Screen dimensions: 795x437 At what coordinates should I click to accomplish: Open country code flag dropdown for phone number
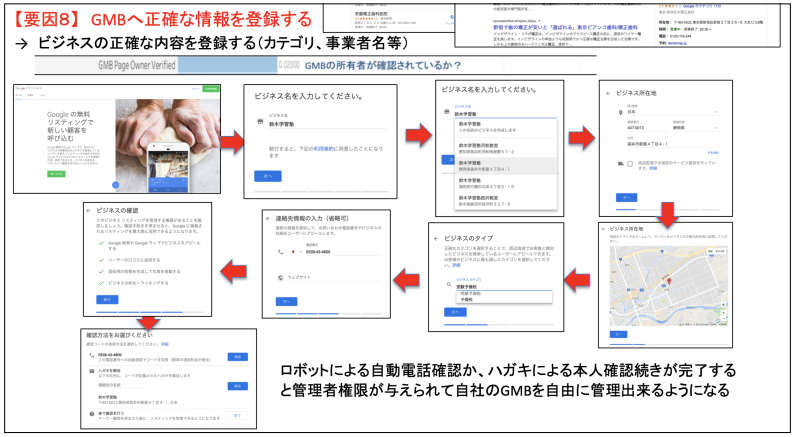(x=296, y=251)
